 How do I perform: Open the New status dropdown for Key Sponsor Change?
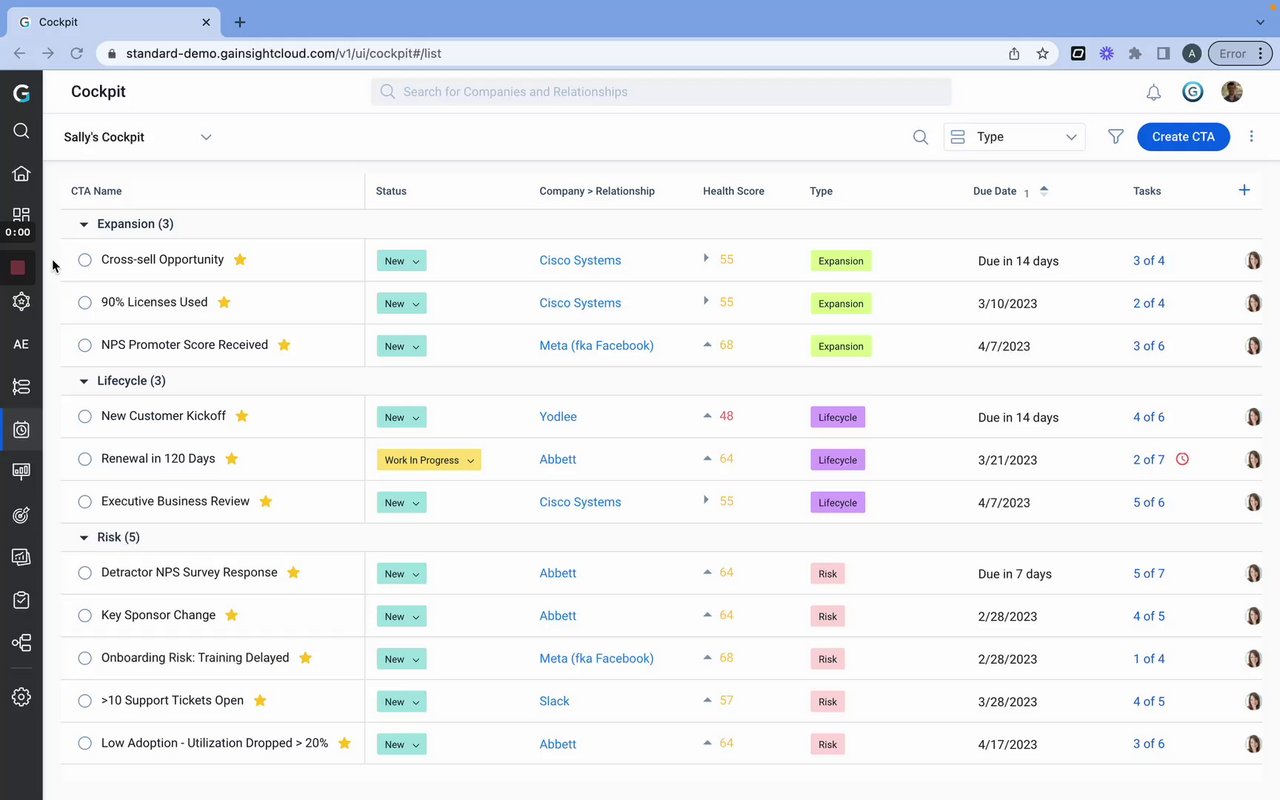(x=402, y=617)
